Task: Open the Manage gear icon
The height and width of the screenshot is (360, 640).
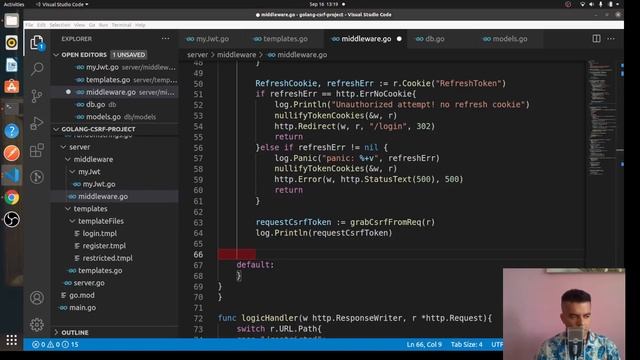Action: coord(37,325)
